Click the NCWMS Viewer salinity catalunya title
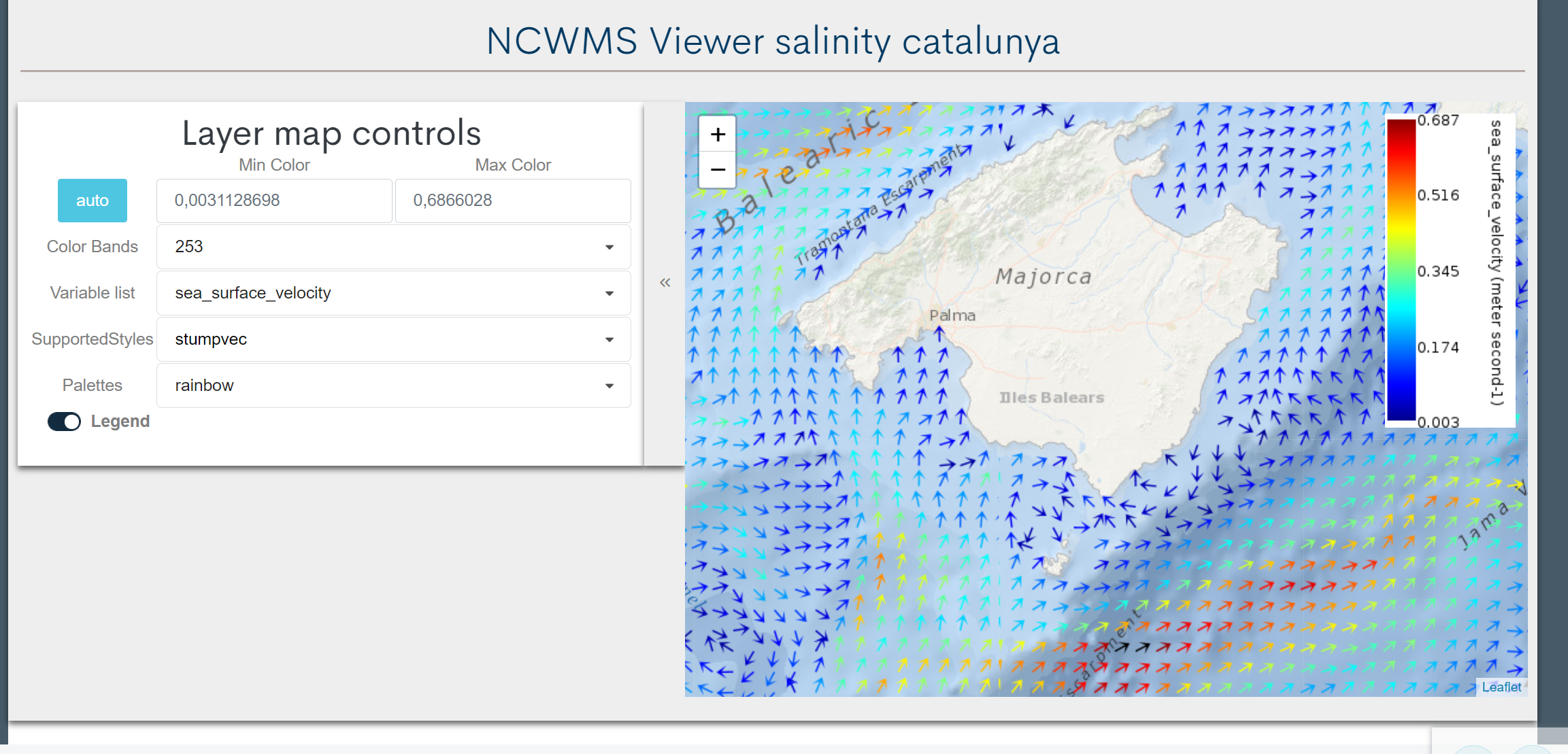Image resolution: width=1568 pixels, height=754 pixels. pyautogui.click(x=773, y=41)
